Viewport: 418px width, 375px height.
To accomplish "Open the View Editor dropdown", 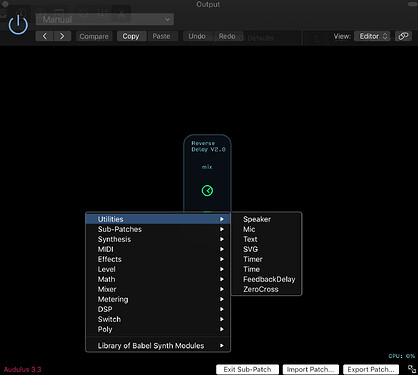I will (x=372, y=36).
